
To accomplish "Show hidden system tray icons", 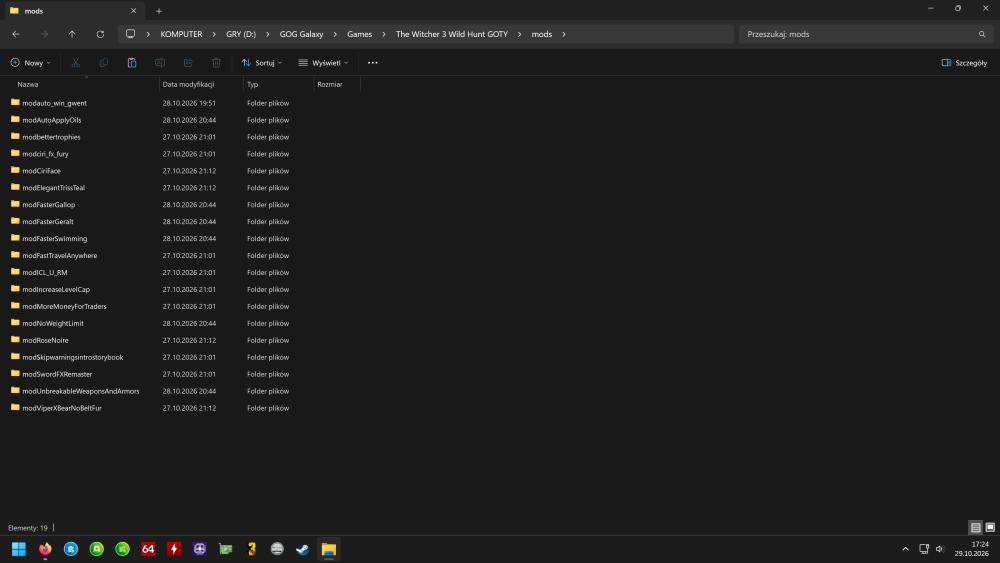I will pyautogui.click(x=905, y=549).
